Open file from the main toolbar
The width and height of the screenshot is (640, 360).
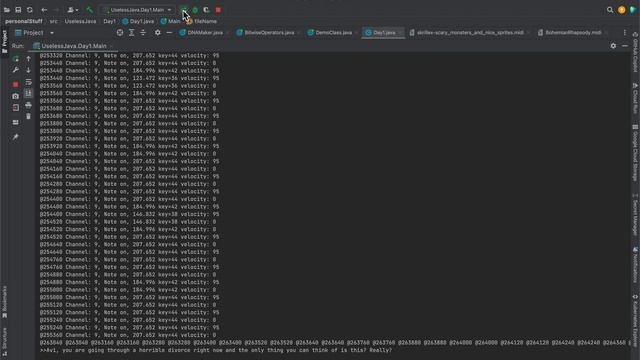point(7,10)
